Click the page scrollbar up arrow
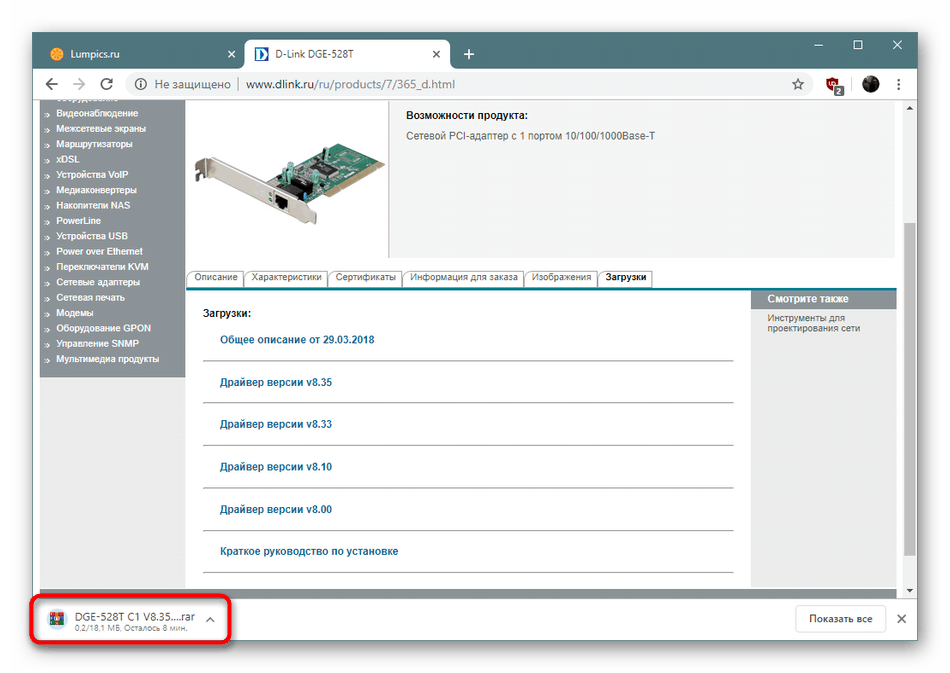 click(x=909, y=108)
